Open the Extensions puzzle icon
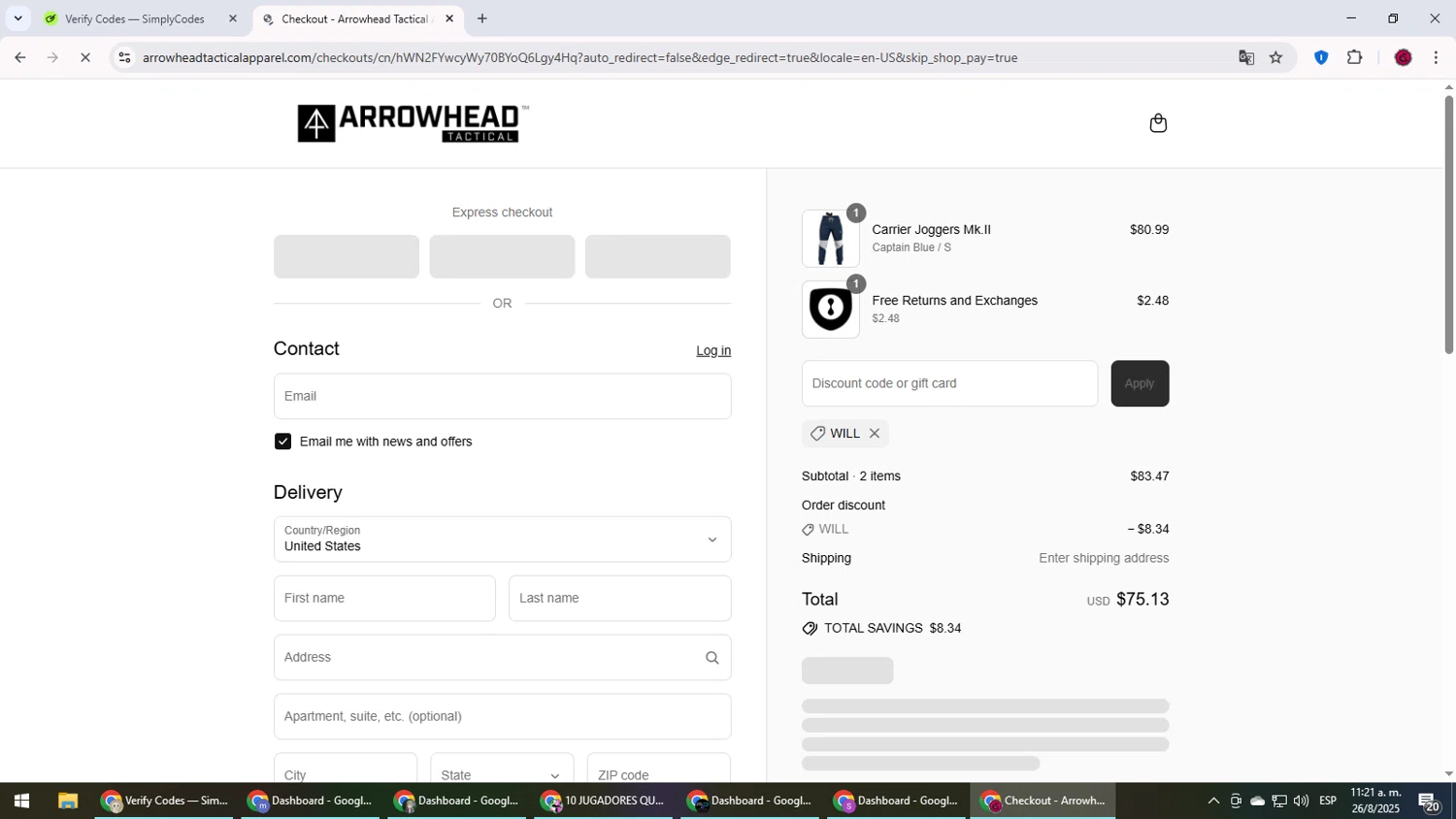The width and height of the screenshot is (1456, 819). (1355, 57)
